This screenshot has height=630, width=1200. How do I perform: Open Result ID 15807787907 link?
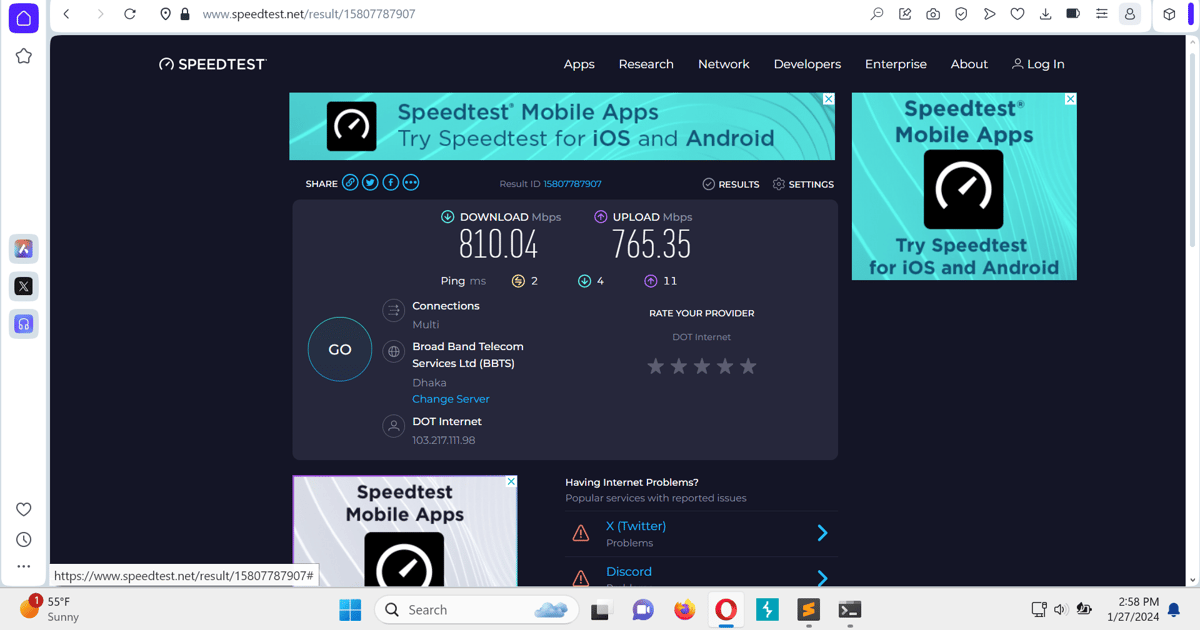click(573, 184)
